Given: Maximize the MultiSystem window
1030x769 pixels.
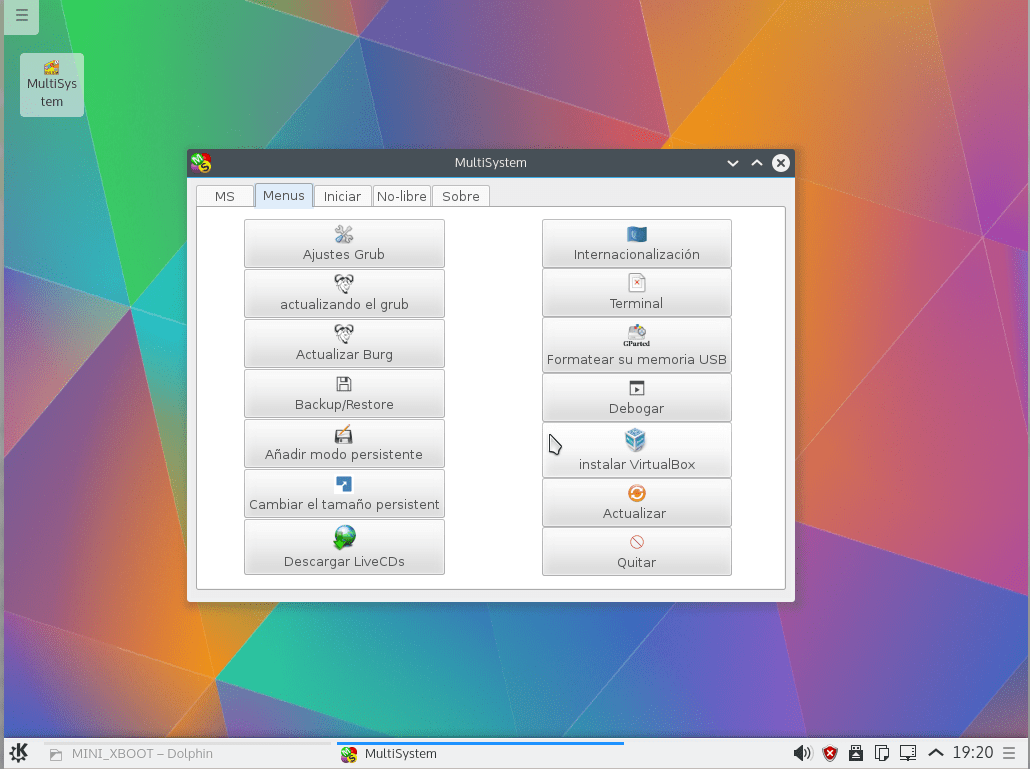Looking at the screenshot, I should [x=757, y=163].
